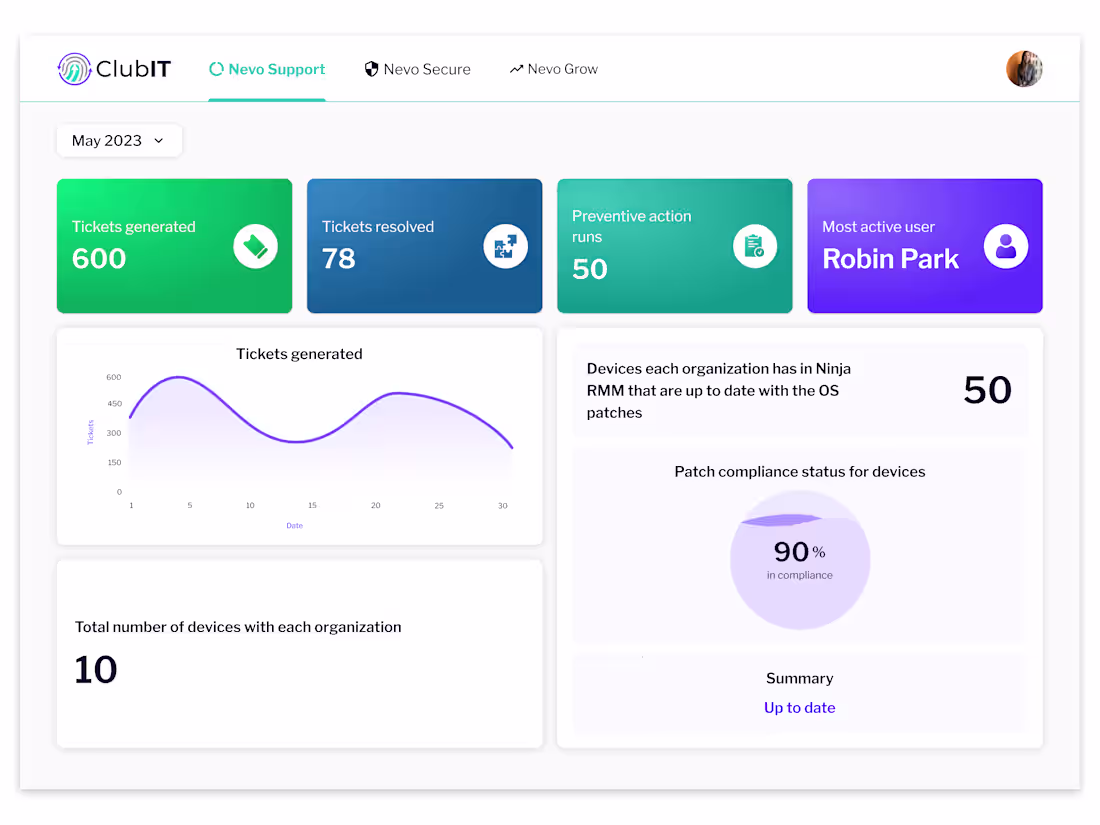Click the 90% compliance pie chart
The image size is (1100, 825).
click(799, 560)
